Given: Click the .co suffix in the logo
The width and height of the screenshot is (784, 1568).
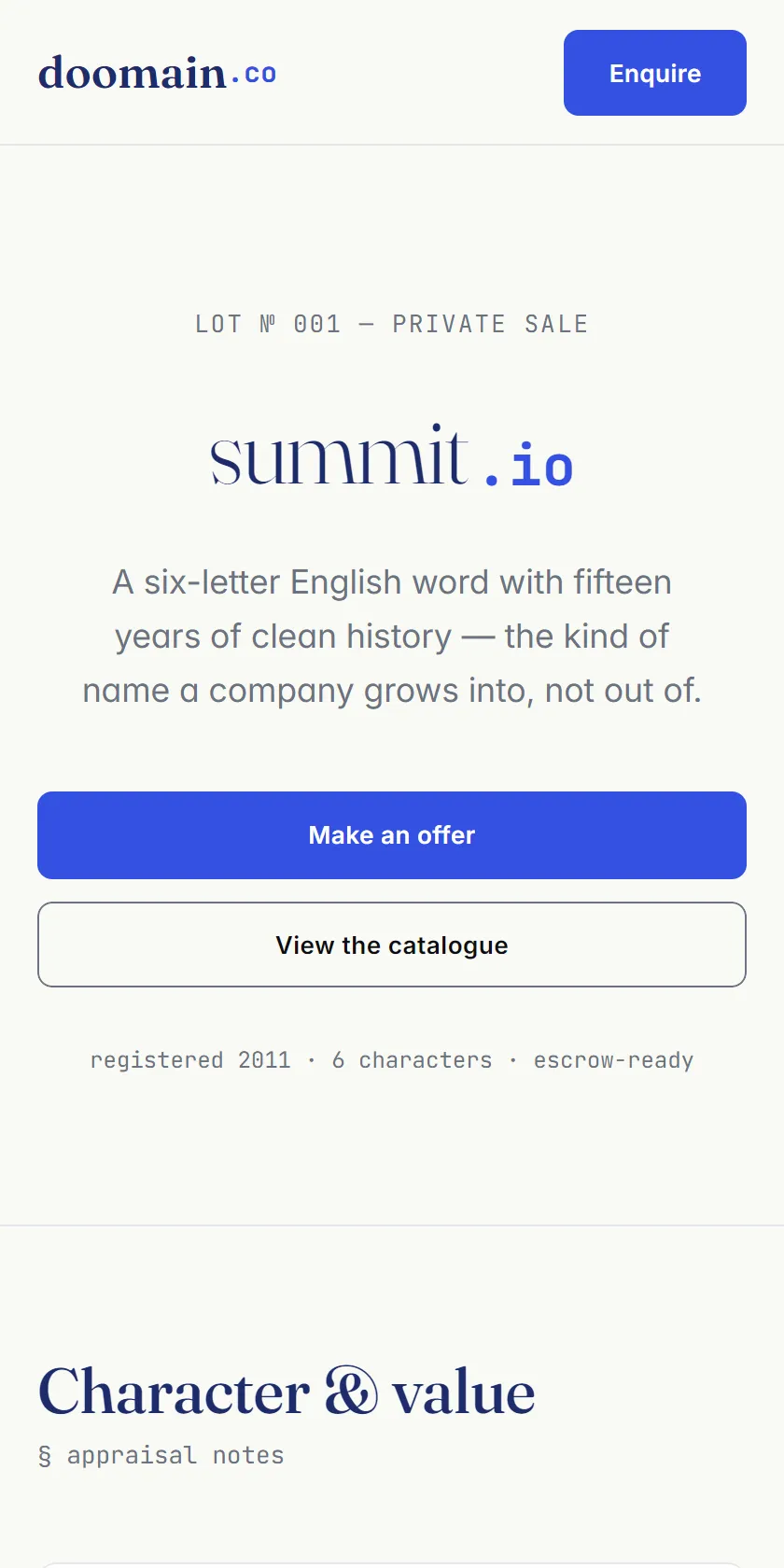Looking at the screenshot, I should tap(254, 74).
